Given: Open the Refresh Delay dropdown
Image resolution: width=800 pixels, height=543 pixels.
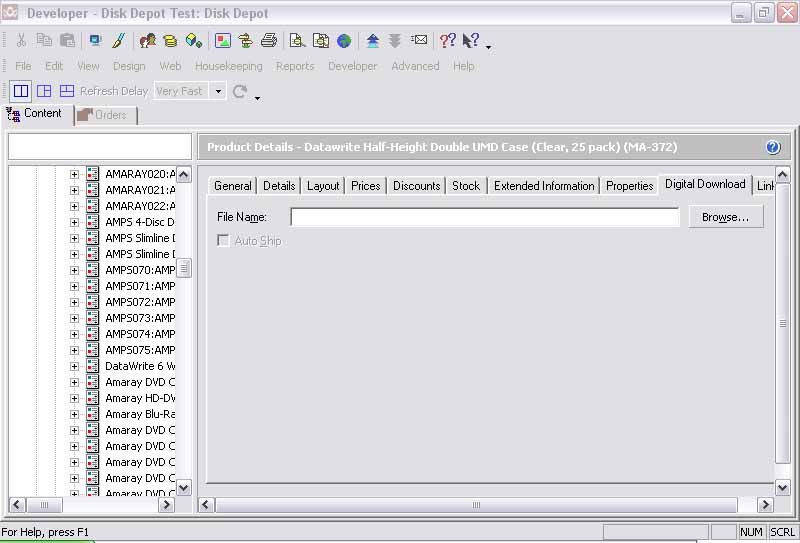Looking at the screenshot, I should (x=219, y=91).
